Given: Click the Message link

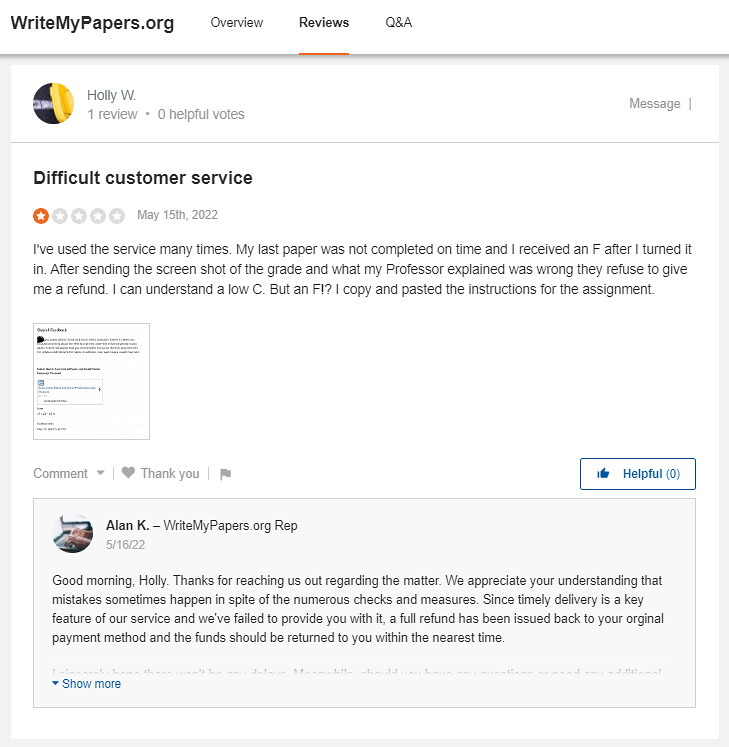Looking at the screenshot, I should pyautogui.click(x=654, y=104).
